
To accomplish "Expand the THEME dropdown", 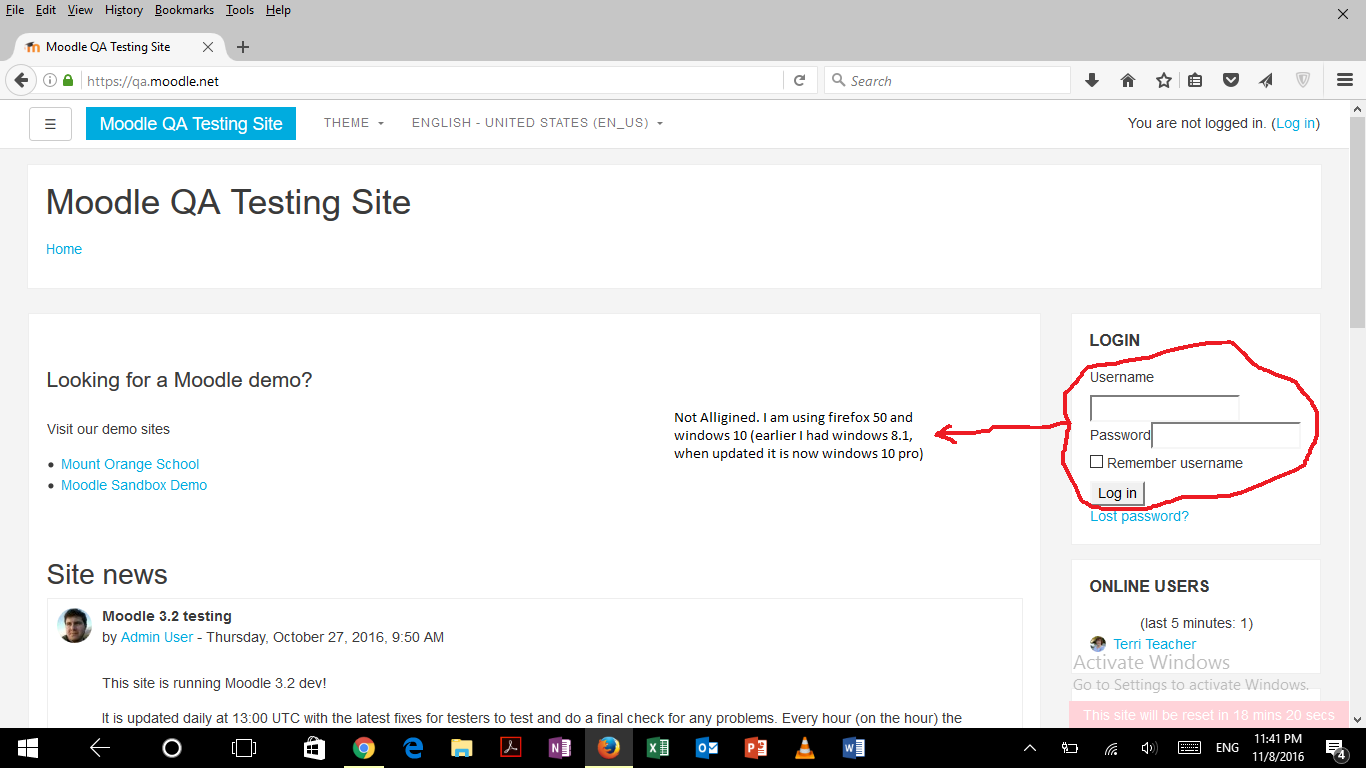I will coord(354,123).
